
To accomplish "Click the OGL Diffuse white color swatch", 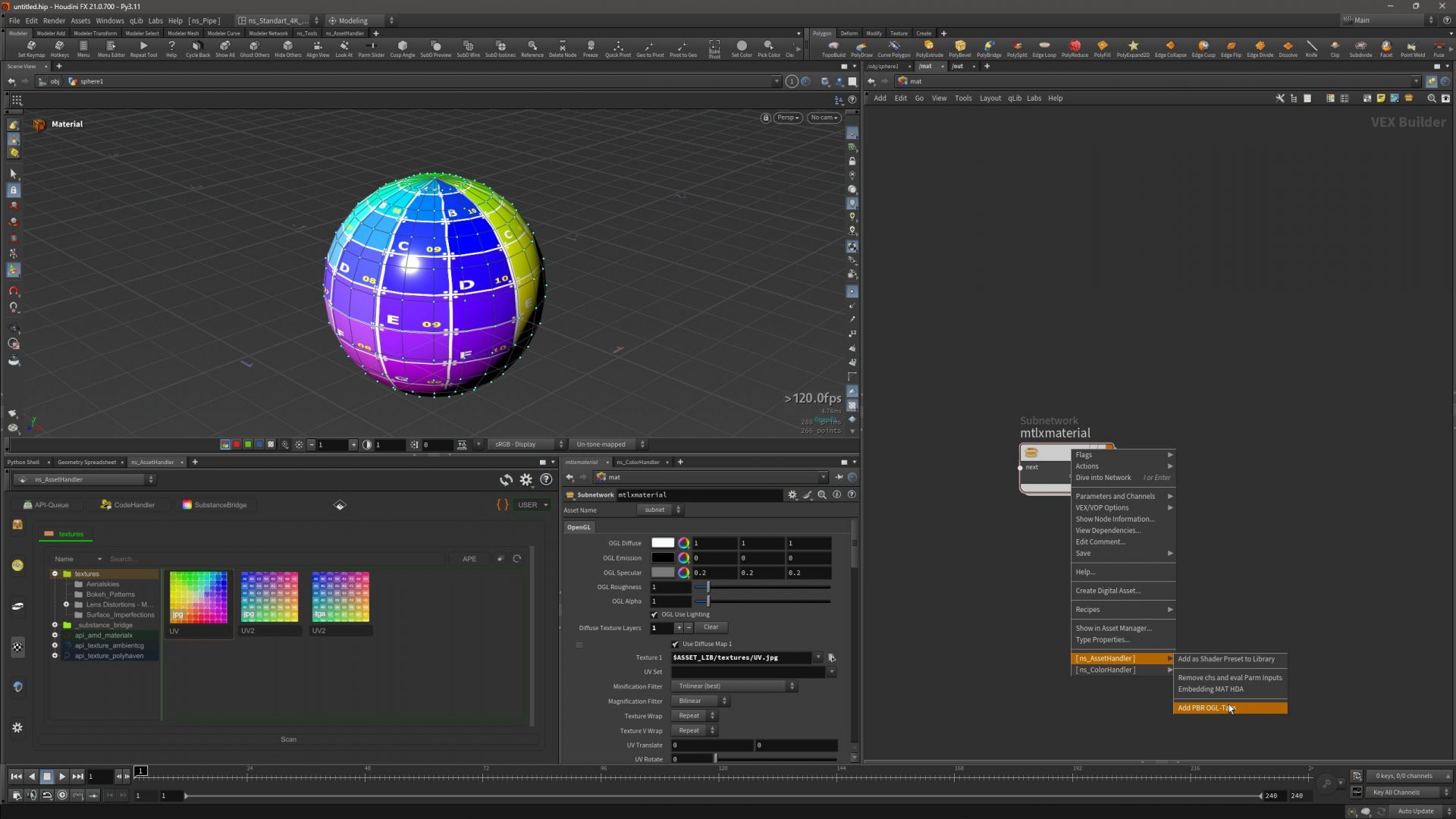I will [x=663, y=543].
